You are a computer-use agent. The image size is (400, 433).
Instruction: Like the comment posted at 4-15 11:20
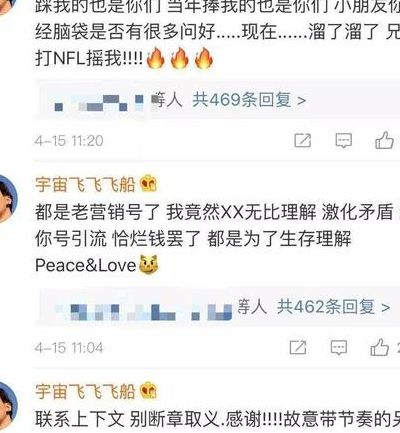click(384, 140)
